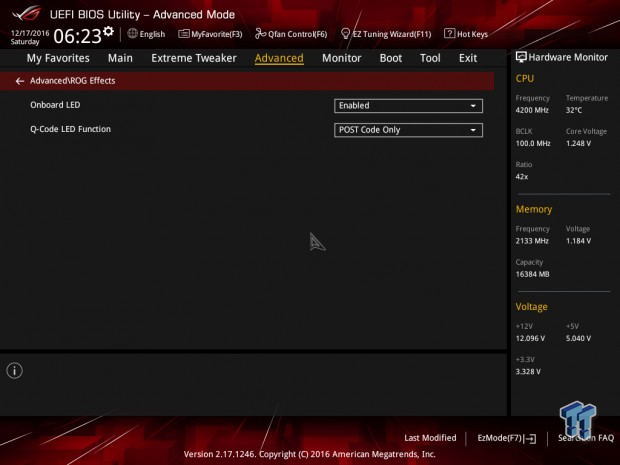Click the info circle icon
620x465 pixels.
tap(15, 371)
